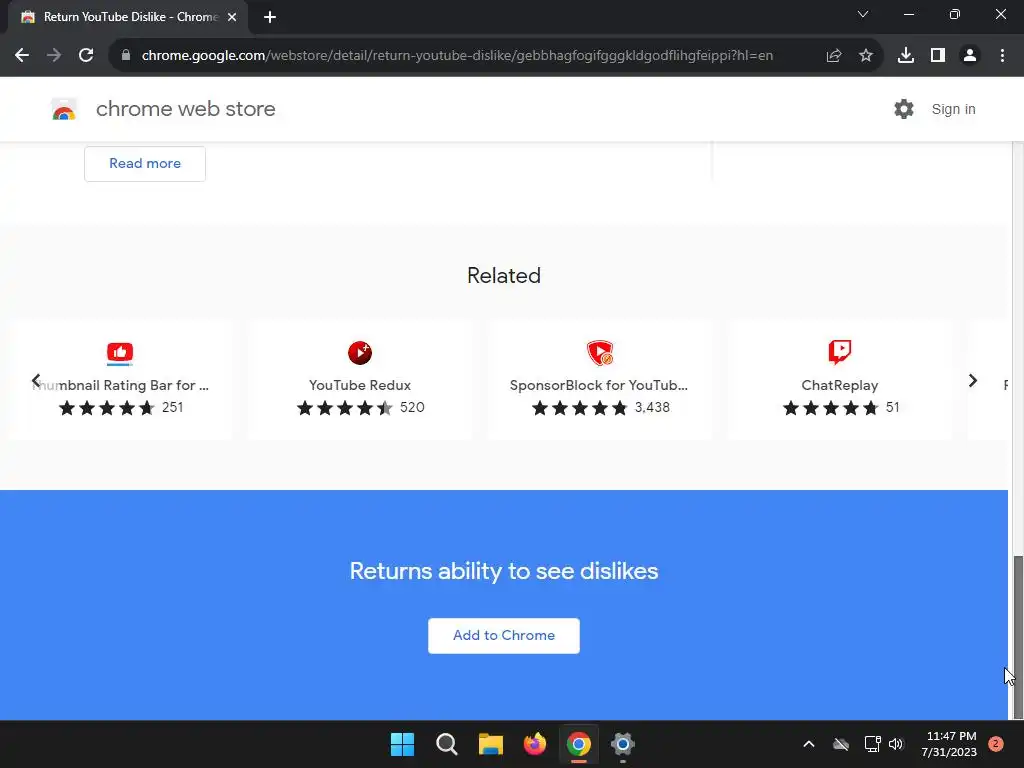The height and width of the screenshot is (768, 1024).
Task: Open the clock and date flyout
Action: (951, 744)
